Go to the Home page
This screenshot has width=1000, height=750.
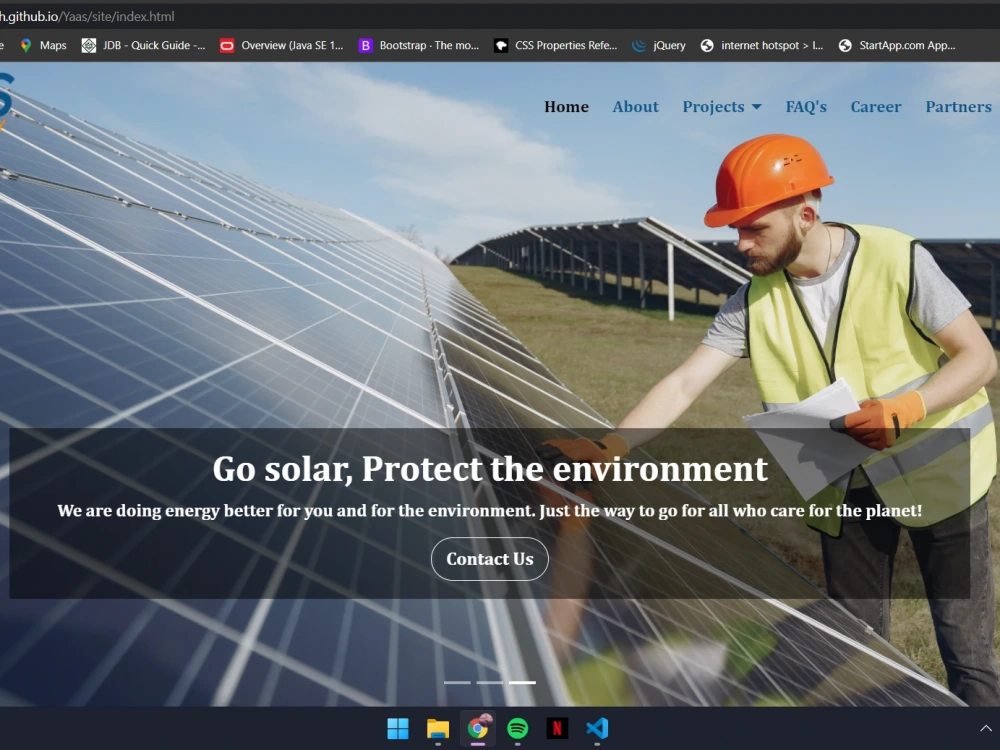click(x=566, y=107)
